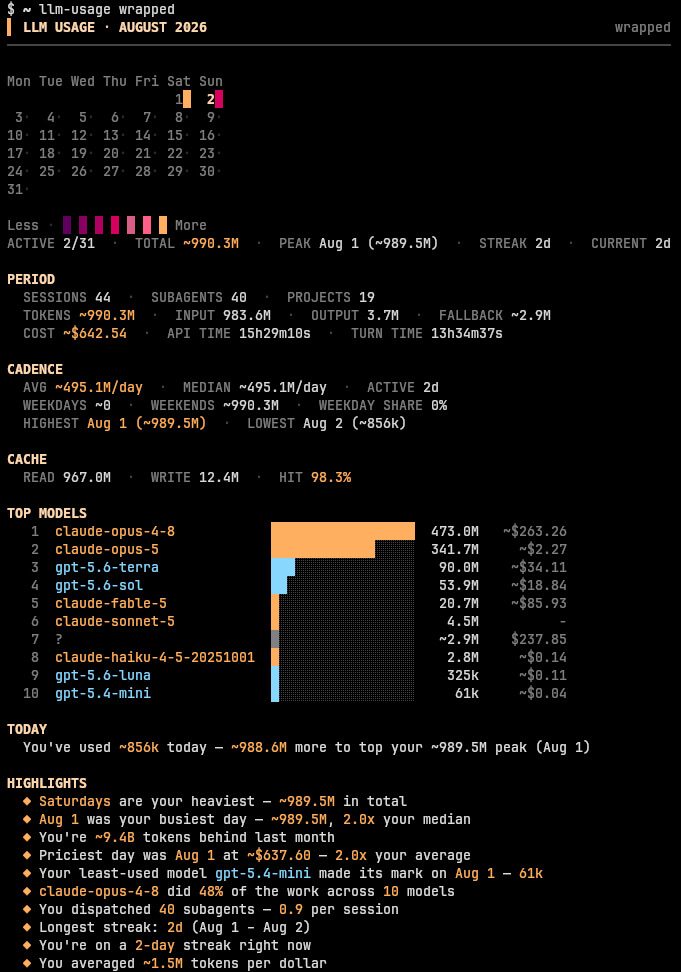Click the "$237.85" cost of the "?" model

coord(538,639)
